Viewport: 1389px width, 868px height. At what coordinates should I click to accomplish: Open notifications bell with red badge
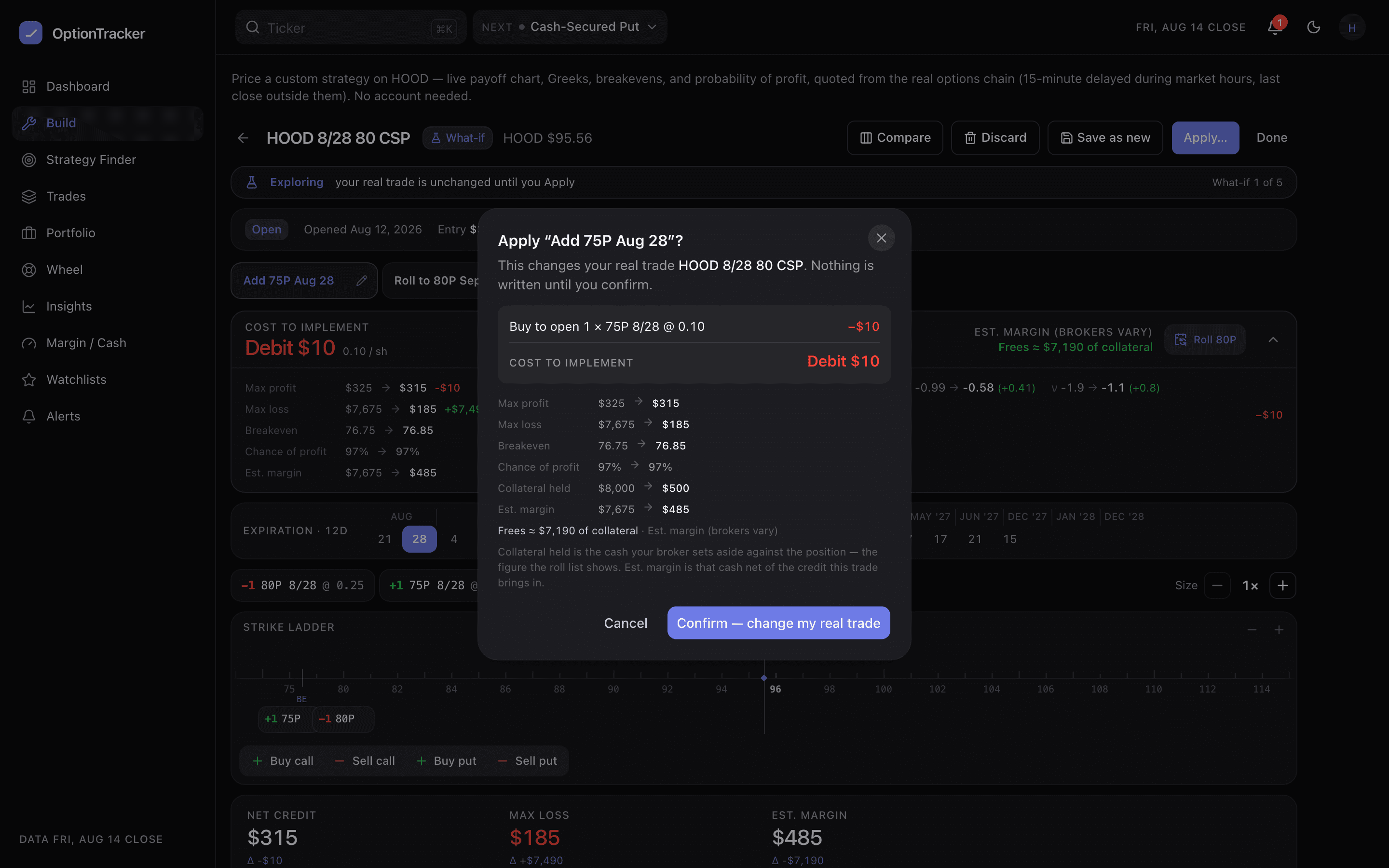click(1275, 27)
